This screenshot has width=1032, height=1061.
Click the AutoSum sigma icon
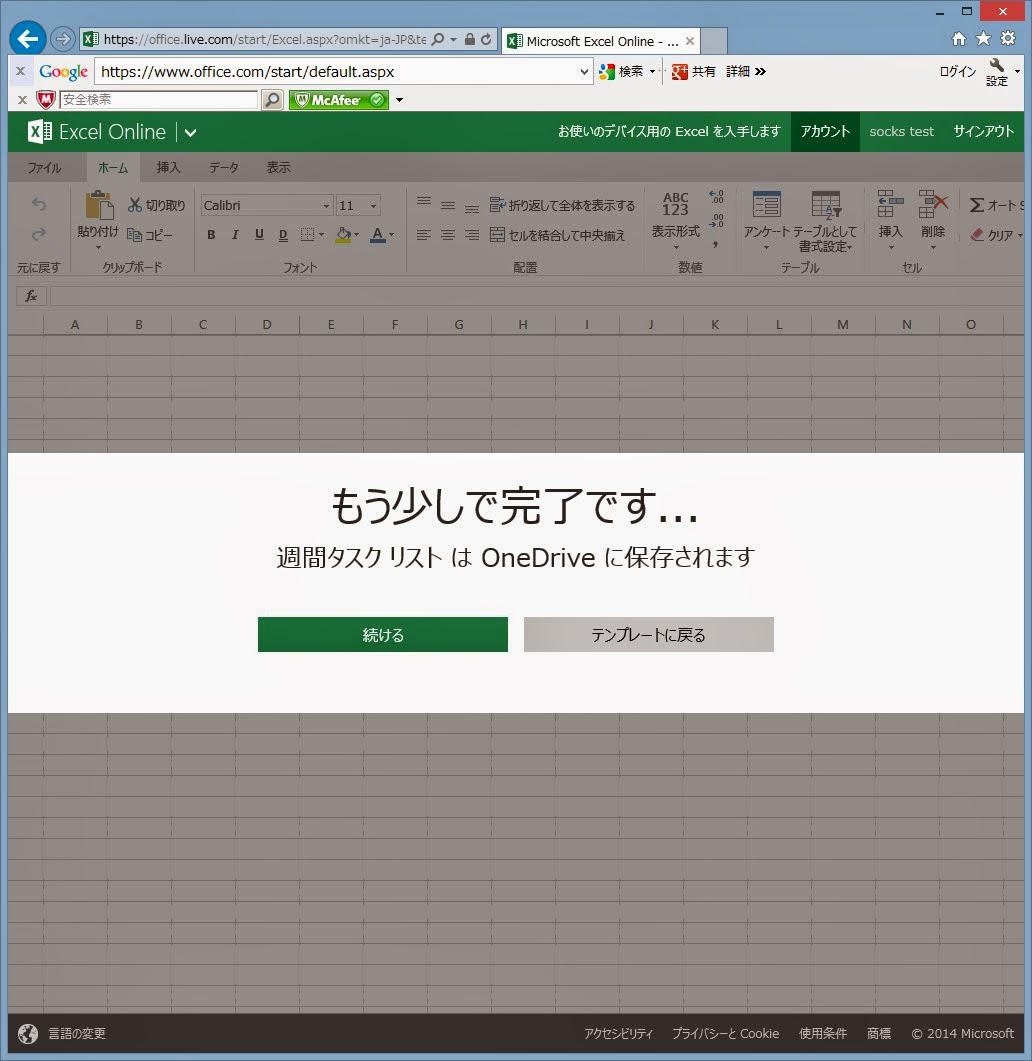(977, 205)
